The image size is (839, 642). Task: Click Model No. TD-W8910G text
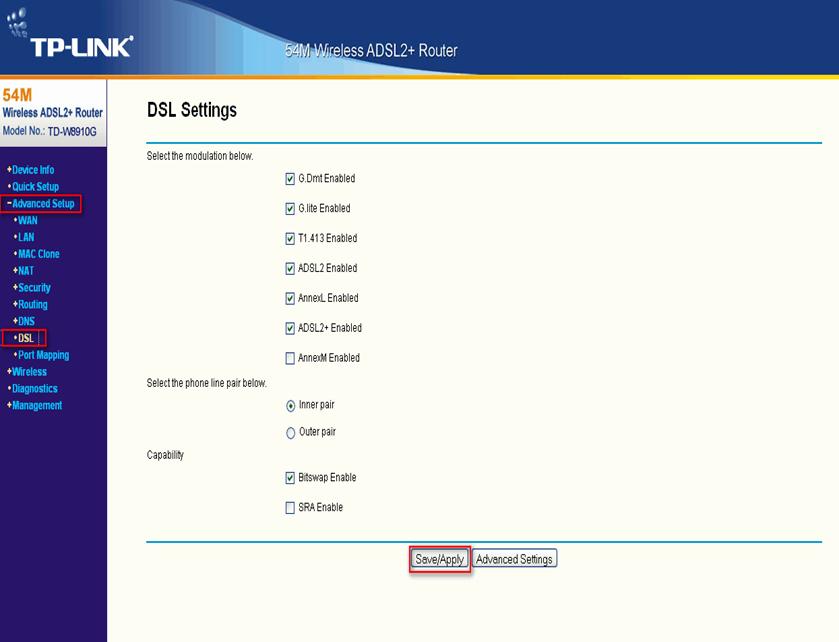49,131
